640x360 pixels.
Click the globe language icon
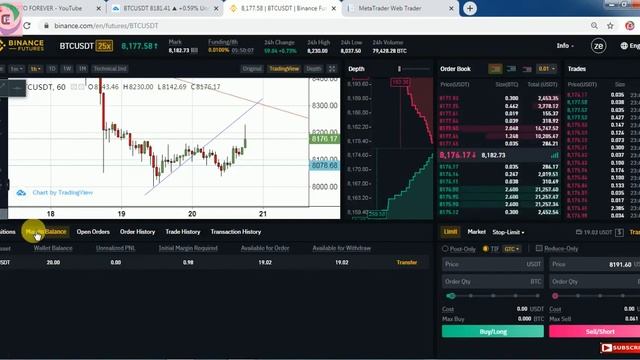(x=624, y=46)
